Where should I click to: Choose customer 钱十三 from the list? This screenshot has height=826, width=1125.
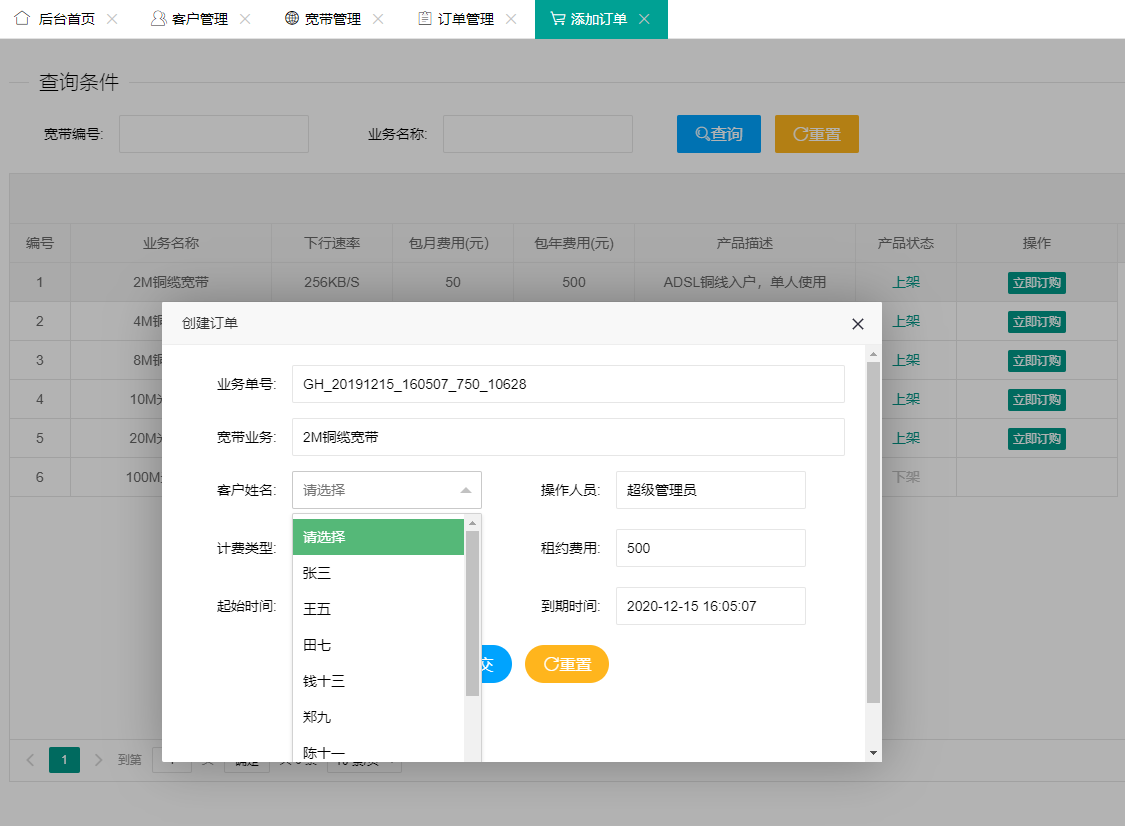378,680
